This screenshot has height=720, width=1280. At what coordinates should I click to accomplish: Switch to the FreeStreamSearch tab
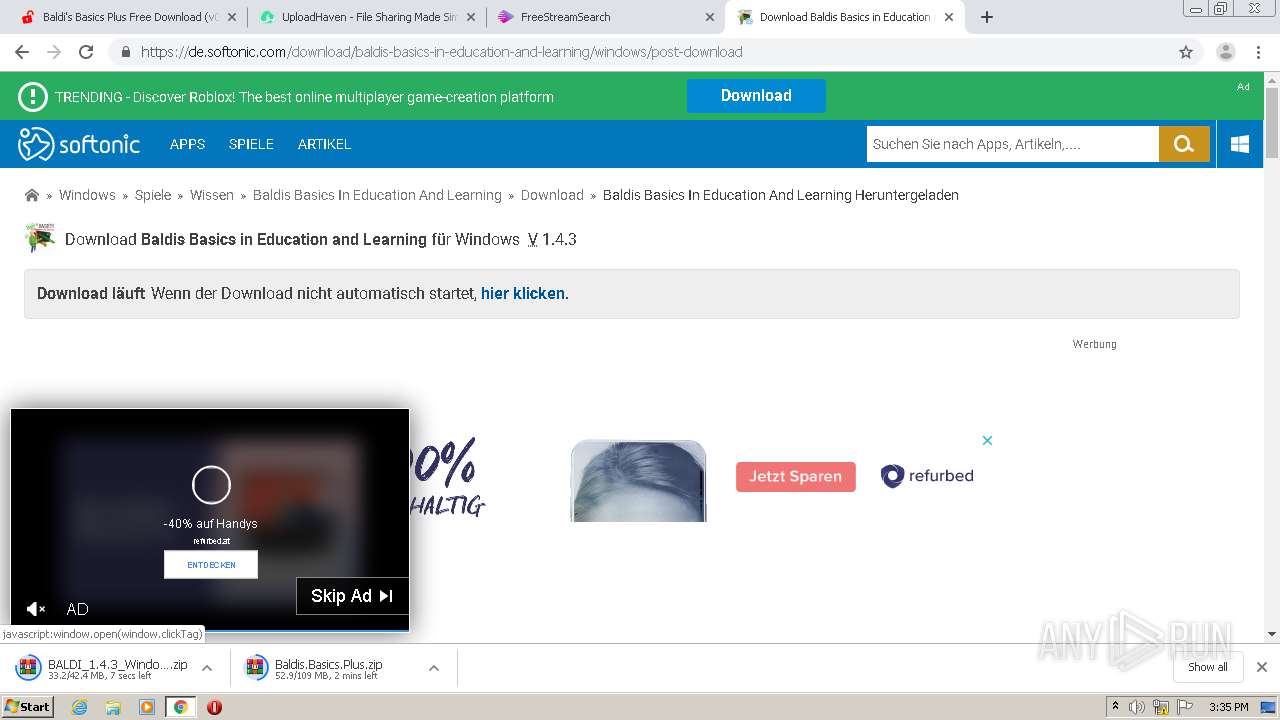tap(607, 17)
